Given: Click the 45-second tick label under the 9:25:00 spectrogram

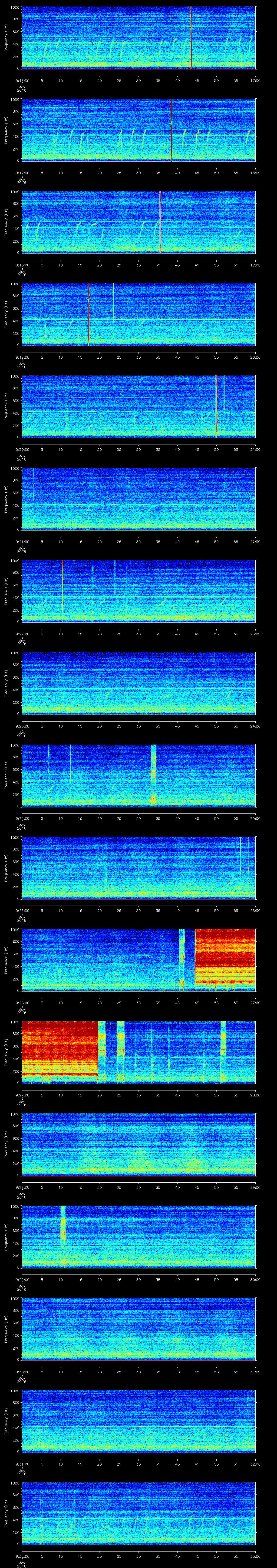Looking at the screenshot, I should [x=197, y=910].
